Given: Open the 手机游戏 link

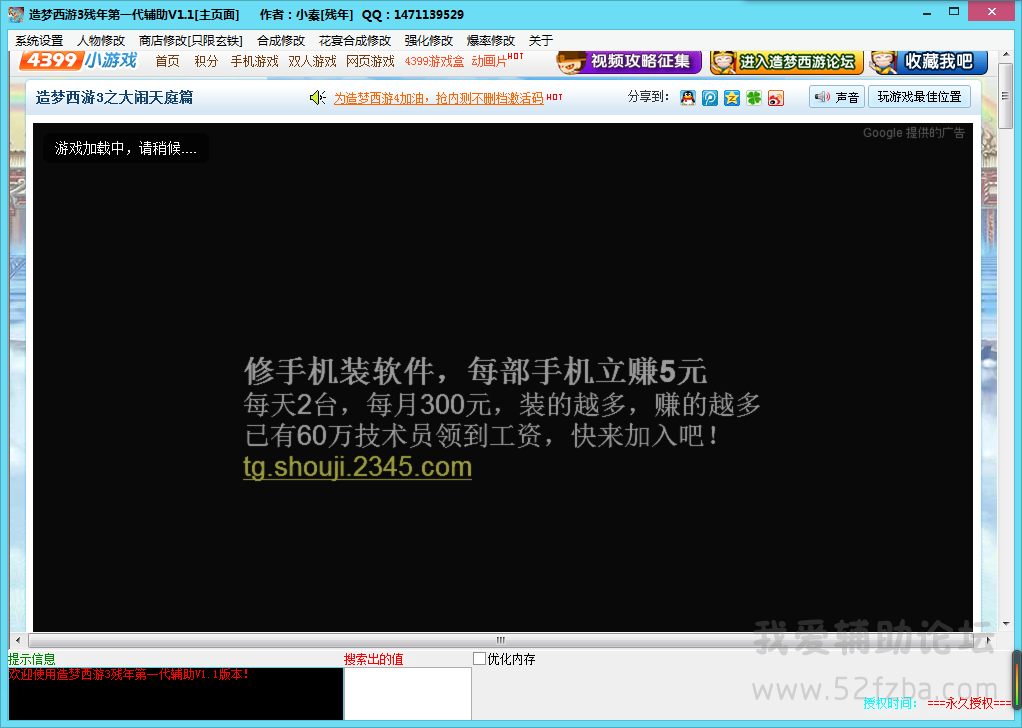Looking at the screenshot, I should coord(254,61).
